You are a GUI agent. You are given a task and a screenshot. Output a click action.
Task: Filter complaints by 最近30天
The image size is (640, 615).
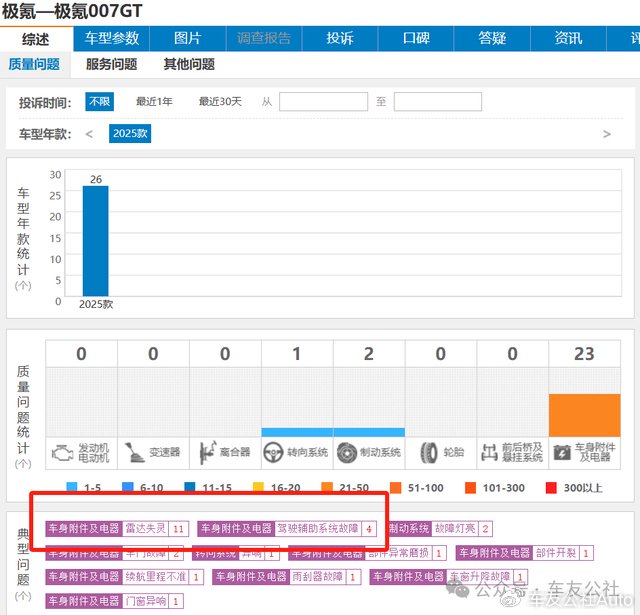pos(220,102)
